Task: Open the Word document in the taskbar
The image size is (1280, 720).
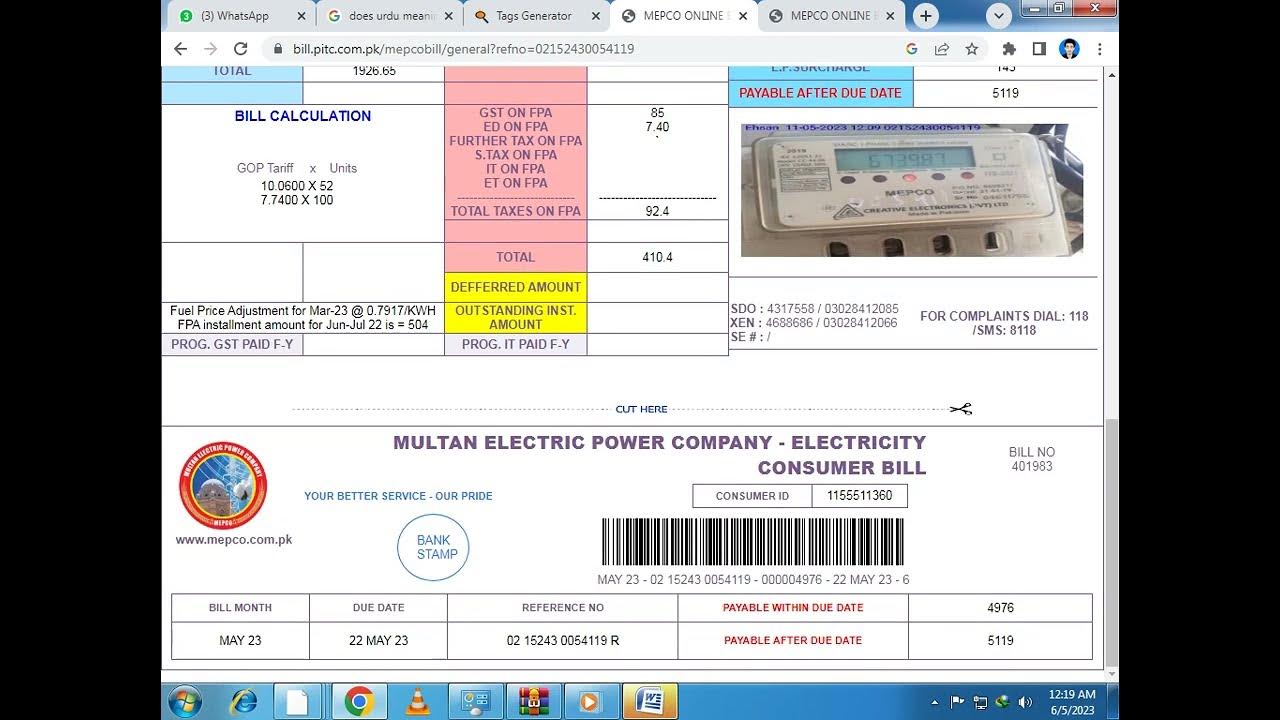Action: click(649, 702)
